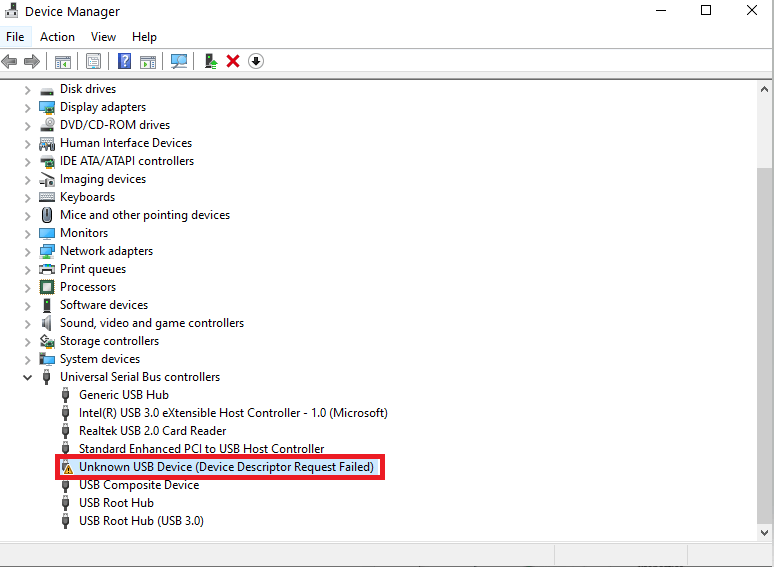
Task: Click the down-arrow Disable device icon
Action: 256,61
